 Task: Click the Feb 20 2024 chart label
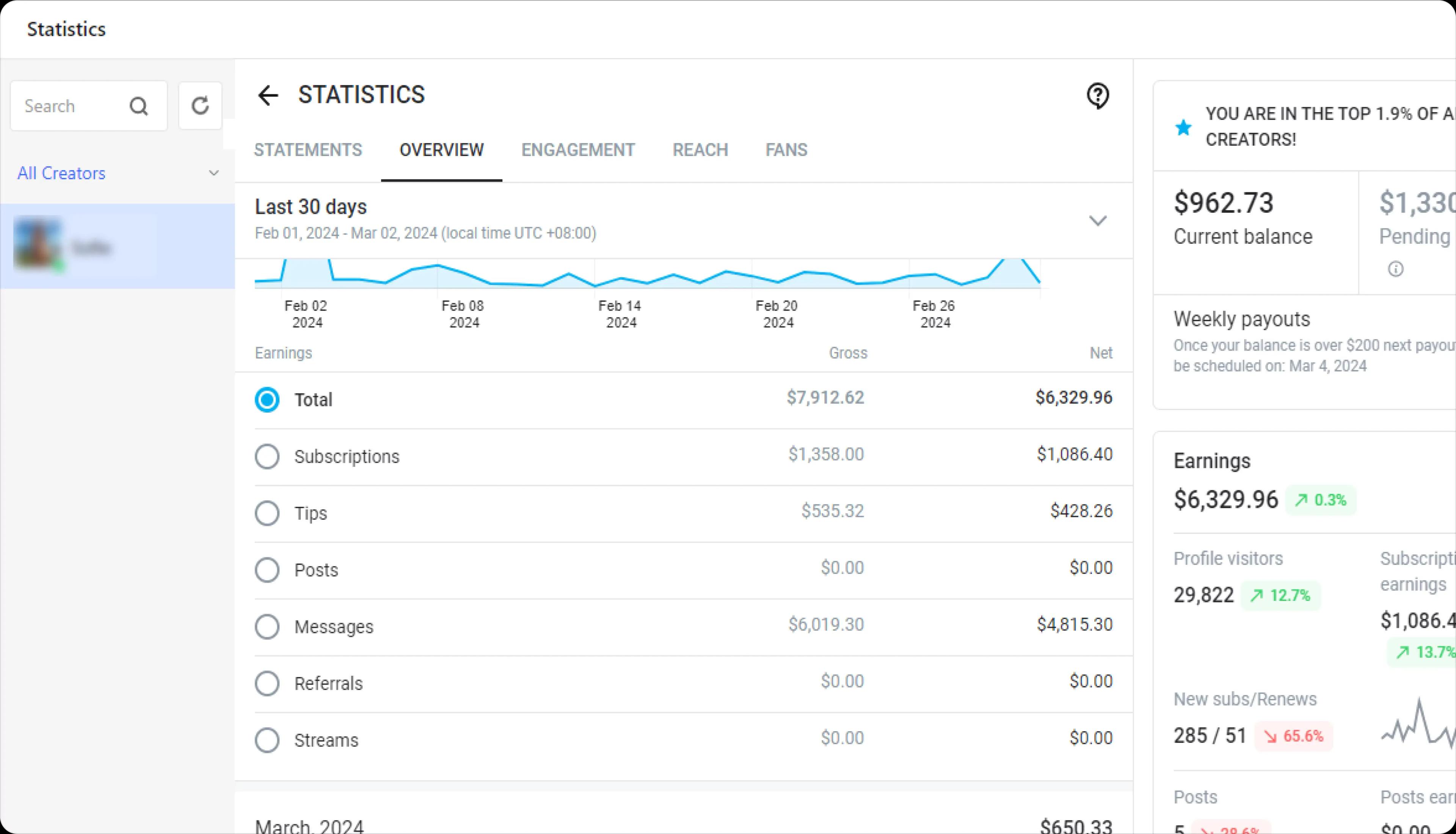(777, 314)
